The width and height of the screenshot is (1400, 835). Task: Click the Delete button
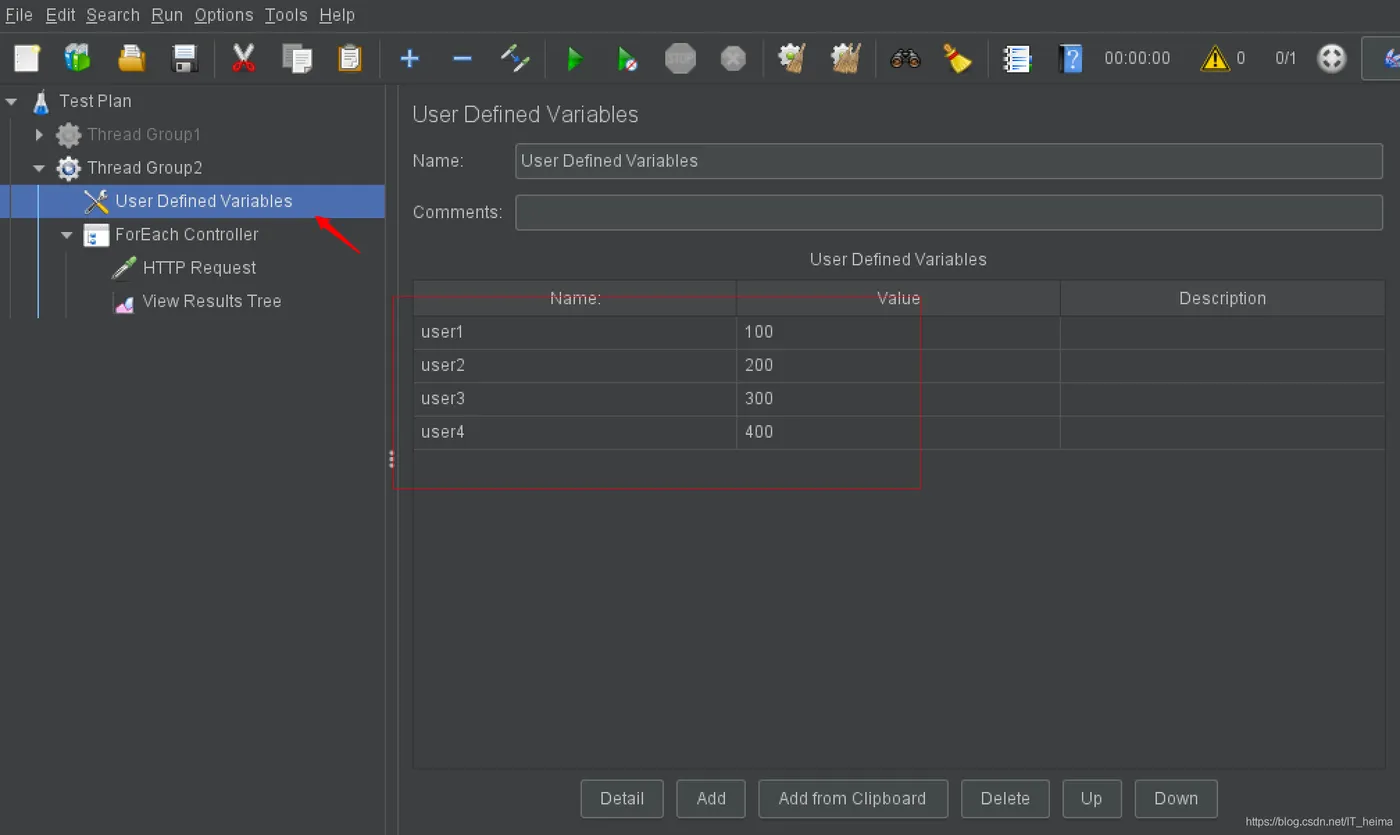click(1005, 798)
